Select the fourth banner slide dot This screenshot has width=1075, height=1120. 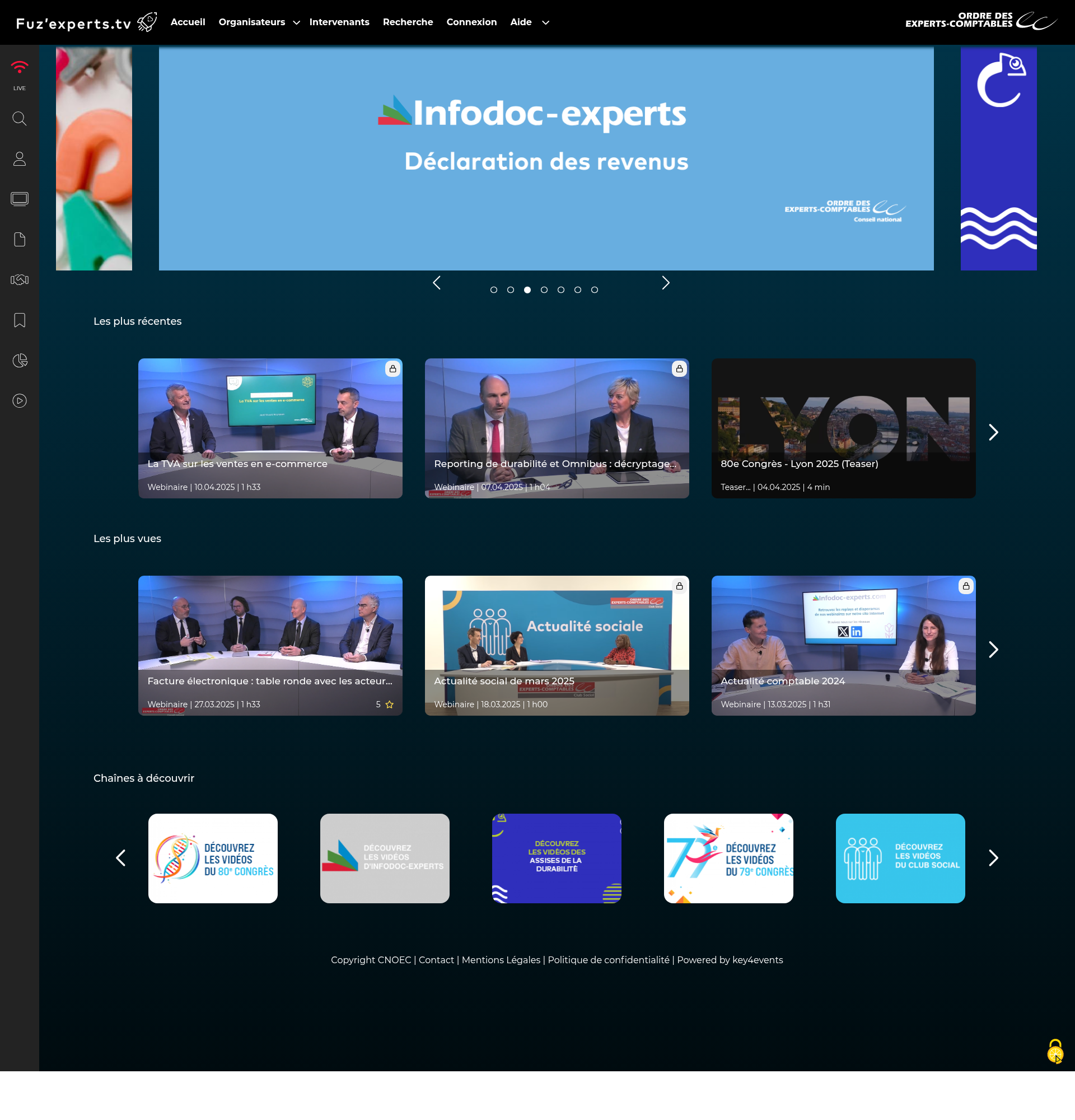coord(544,290)
